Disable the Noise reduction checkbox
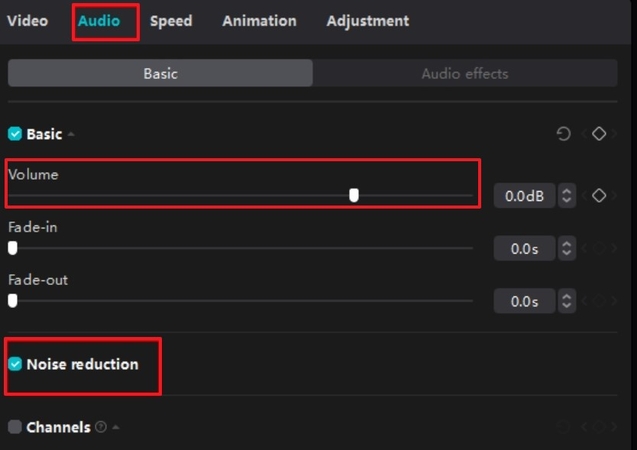637x450 pixels. (x=15, y=364)
